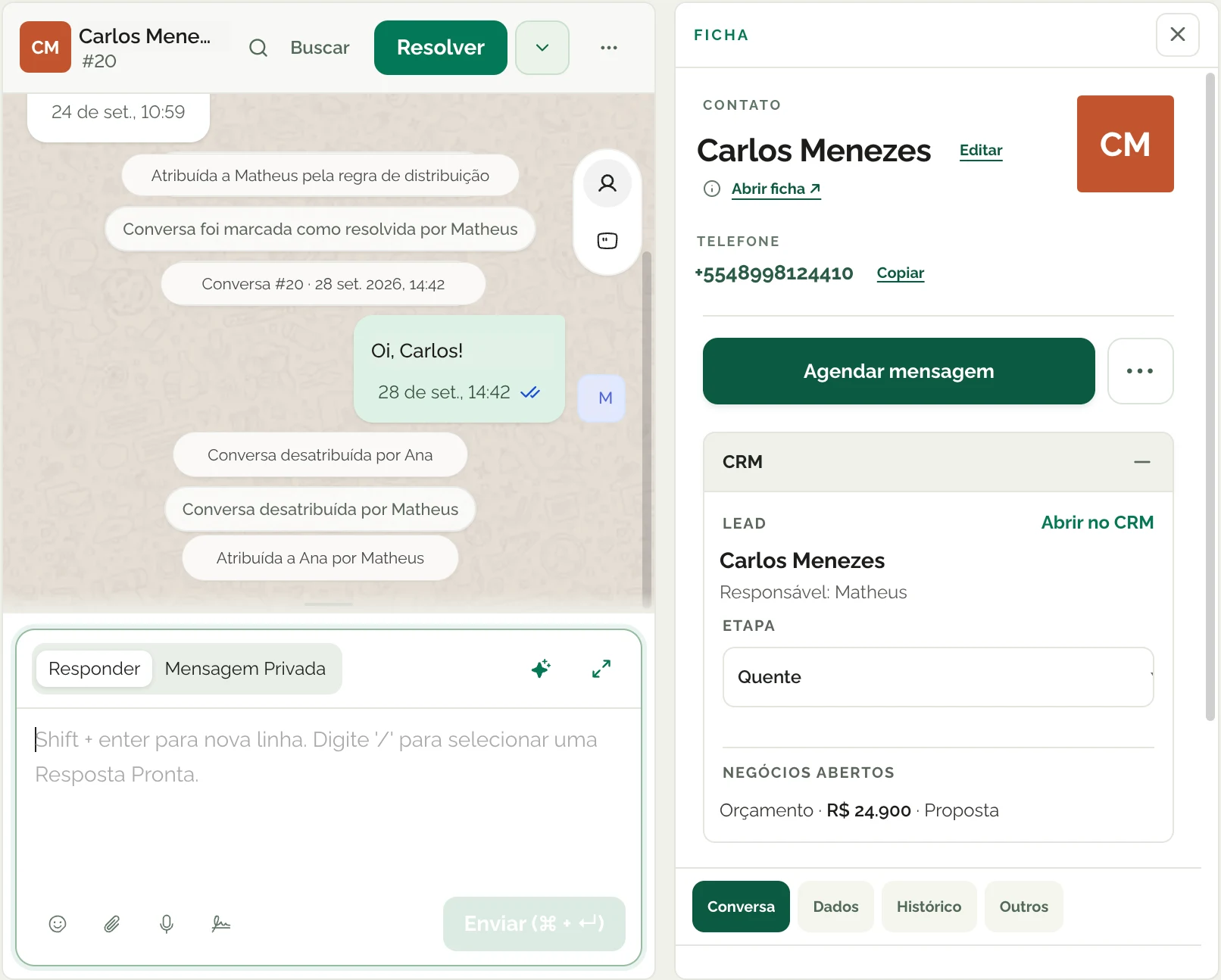This screenshot has width=1221, height=980.
Task: Click the CM avatar in conversation header
Action: click(x=45, y=47)
